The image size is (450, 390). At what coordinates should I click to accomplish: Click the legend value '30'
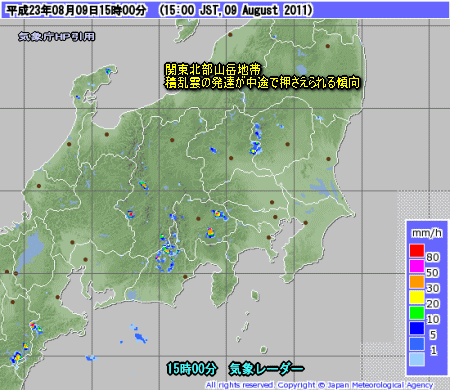pyautogui.click(x=433, y=288)
